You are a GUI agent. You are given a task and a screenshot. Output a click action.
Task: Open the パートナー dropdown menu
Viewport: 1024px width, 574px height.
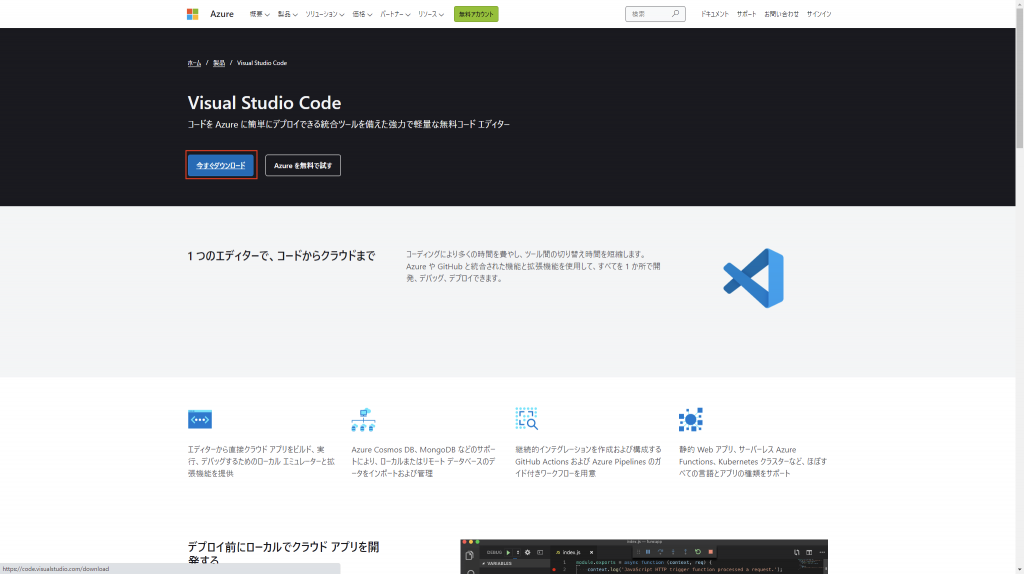point(395,14)
